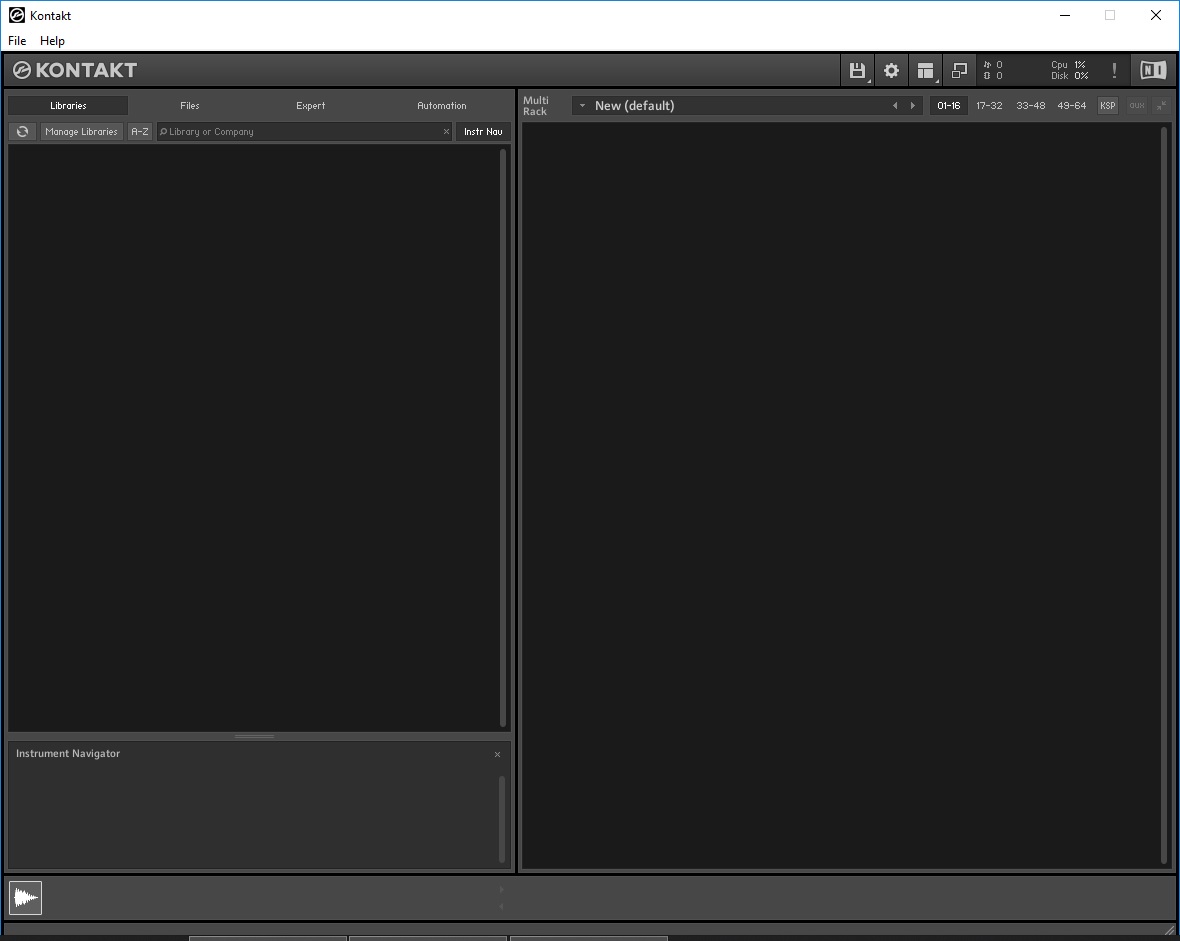This screenshot has width=1180, height=941.
Task: Toggle the KSP multi script button
Action: (x=1107, y=105)
